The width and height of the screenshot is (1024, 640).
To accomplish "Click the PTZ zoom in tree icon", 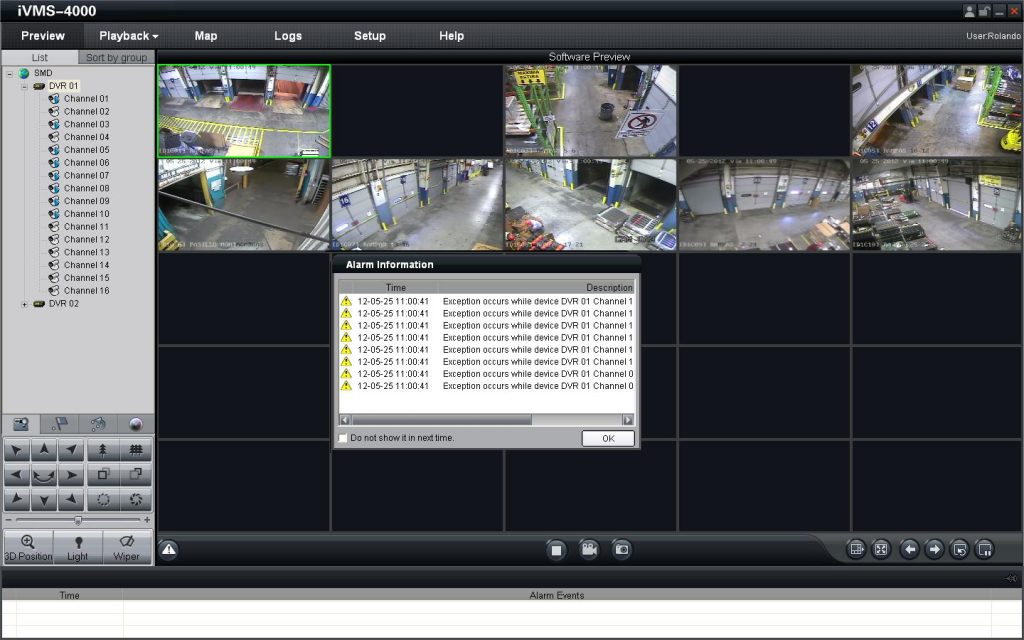I will tap(103, 450).
